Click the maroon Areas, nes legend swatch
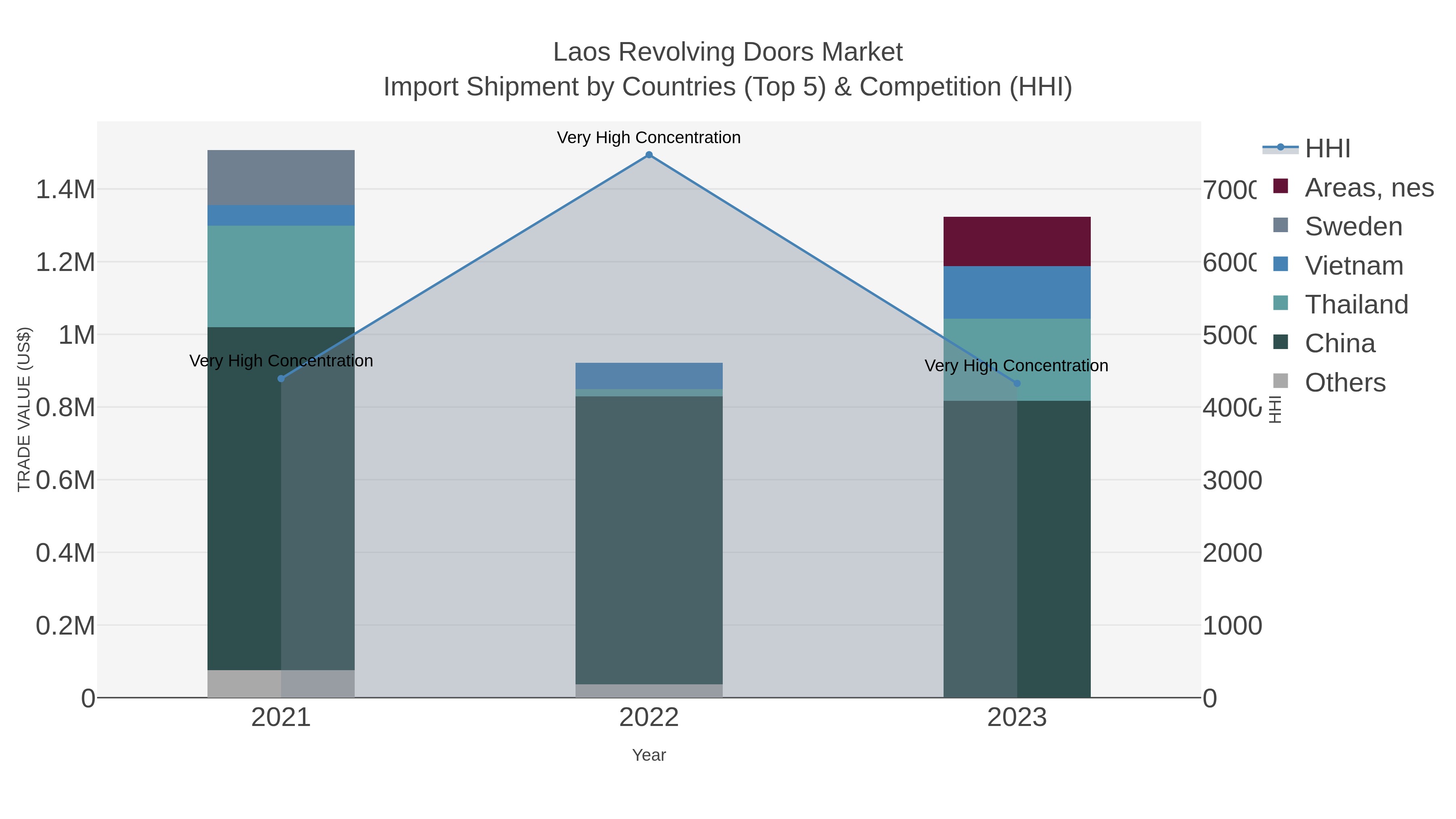Viewport: 1456px width, 819px height. click(x=1281, y=186)
